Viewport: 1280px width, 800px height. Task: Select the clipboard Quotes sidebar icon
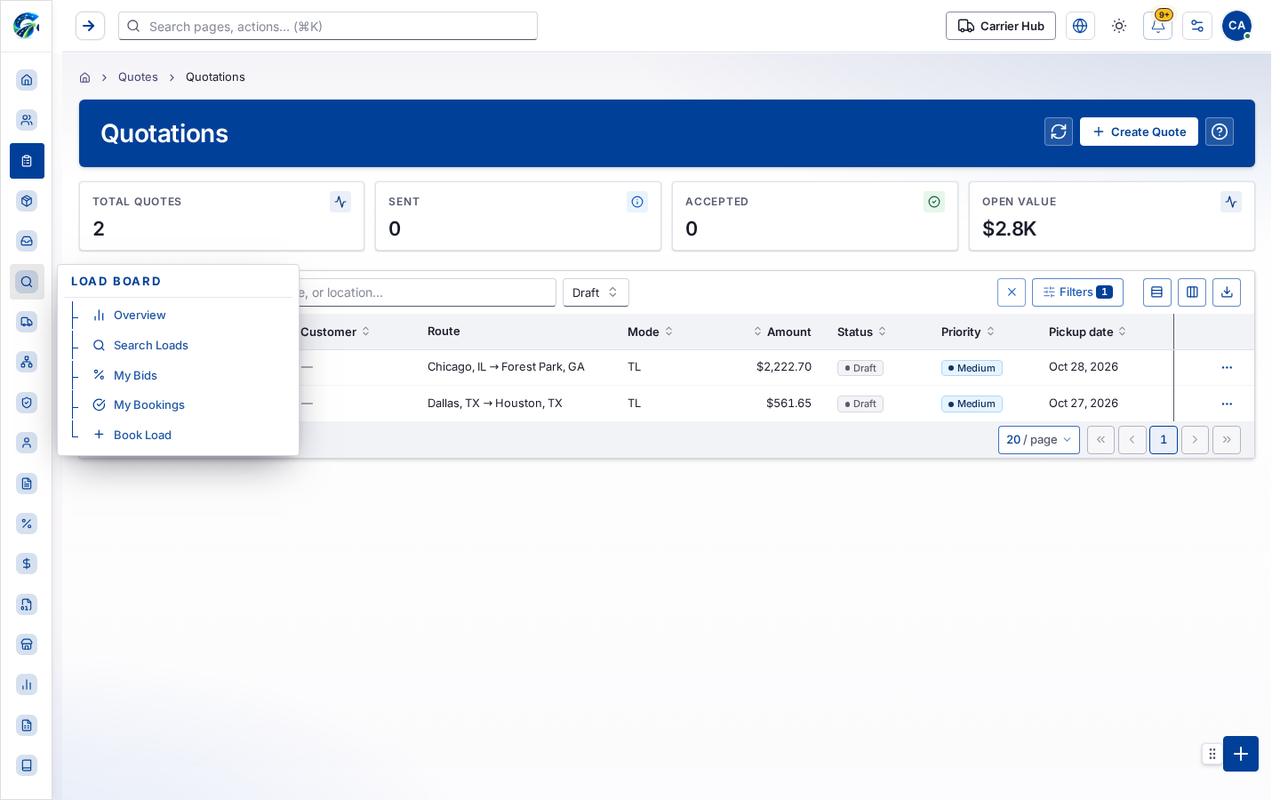pyautogui.click(x=27, y=161)
